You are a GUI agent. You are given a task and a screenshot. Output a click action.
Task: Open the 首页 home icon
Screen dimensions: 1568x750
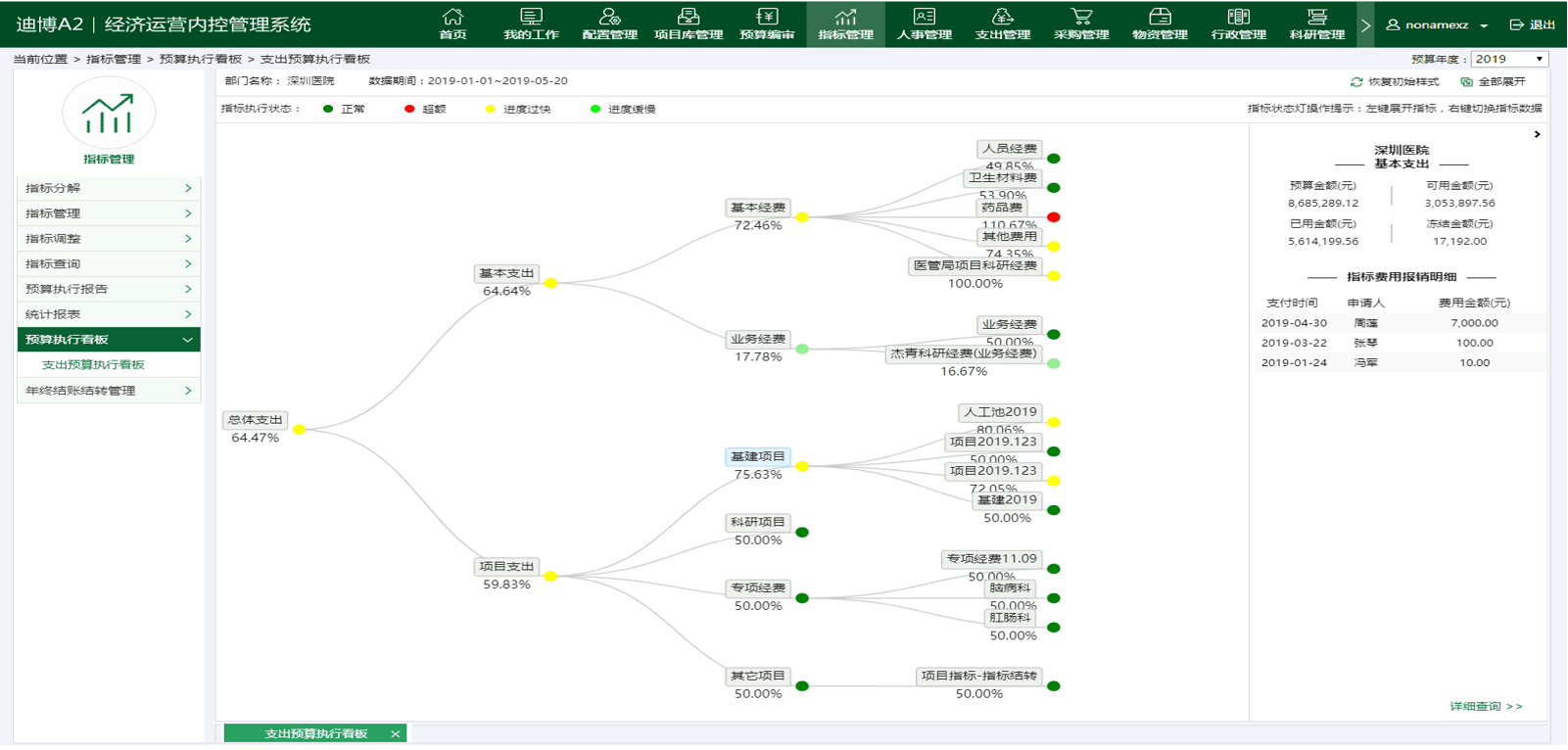(452, 18)
